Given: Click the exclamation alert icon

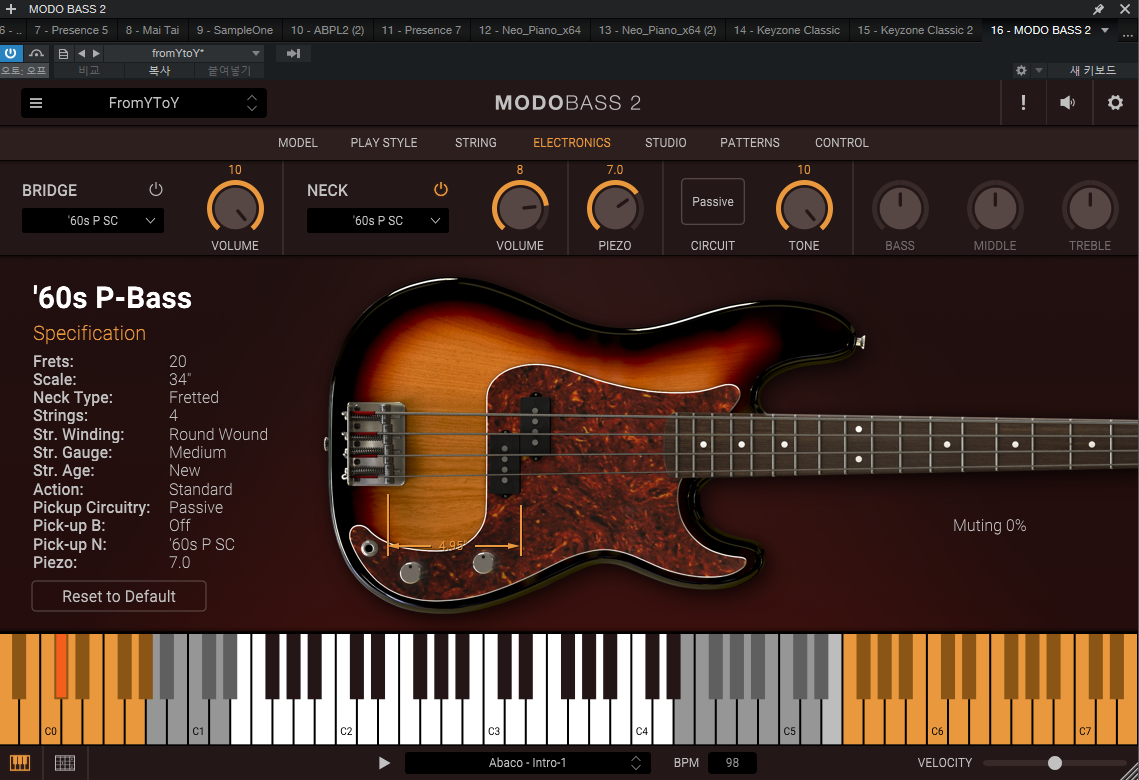Looking at the screenshot, I should click(x=1024, y=102).
